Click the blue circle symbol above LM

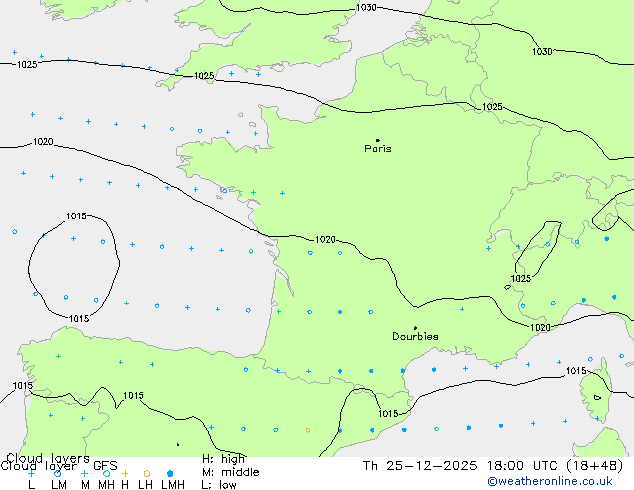(57, 473)
